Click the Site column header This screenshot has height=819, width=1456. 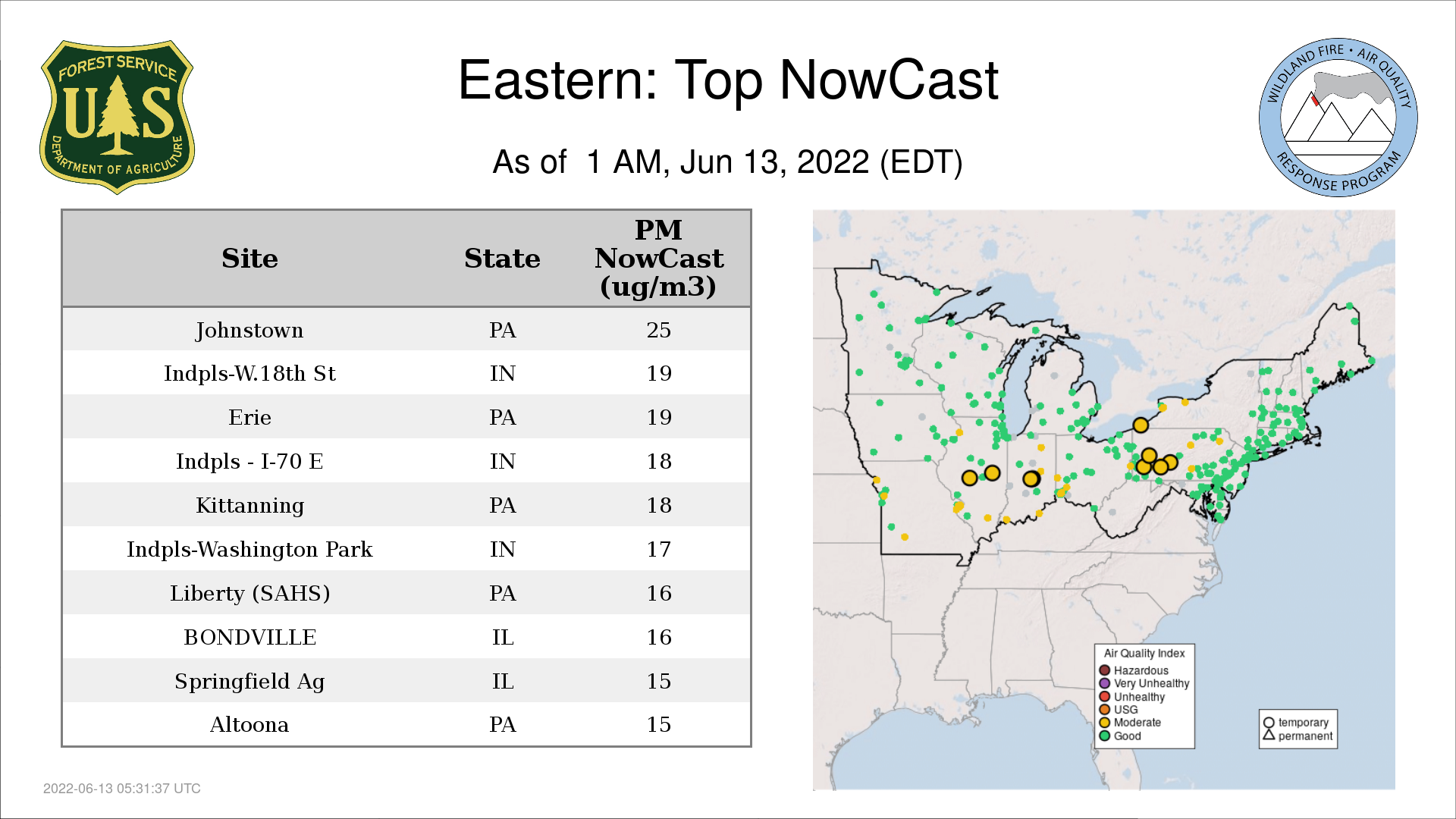coord(249,259)
